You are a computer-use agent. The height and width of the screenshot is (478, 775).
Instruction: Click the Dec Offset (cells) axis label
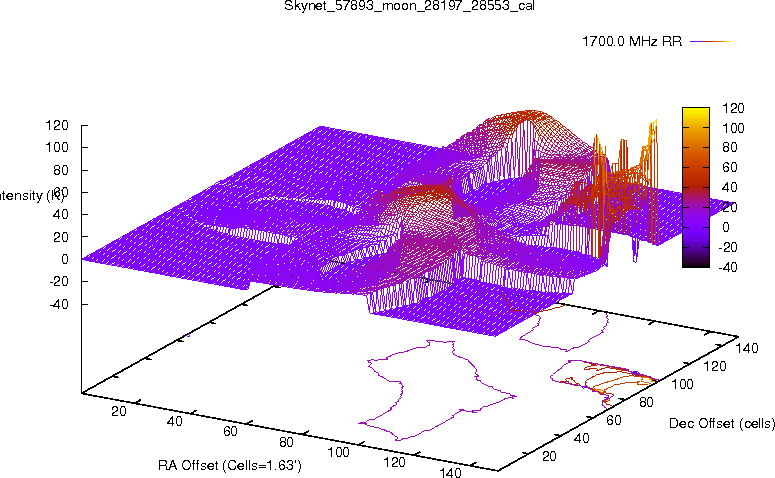tap(722, 424)
